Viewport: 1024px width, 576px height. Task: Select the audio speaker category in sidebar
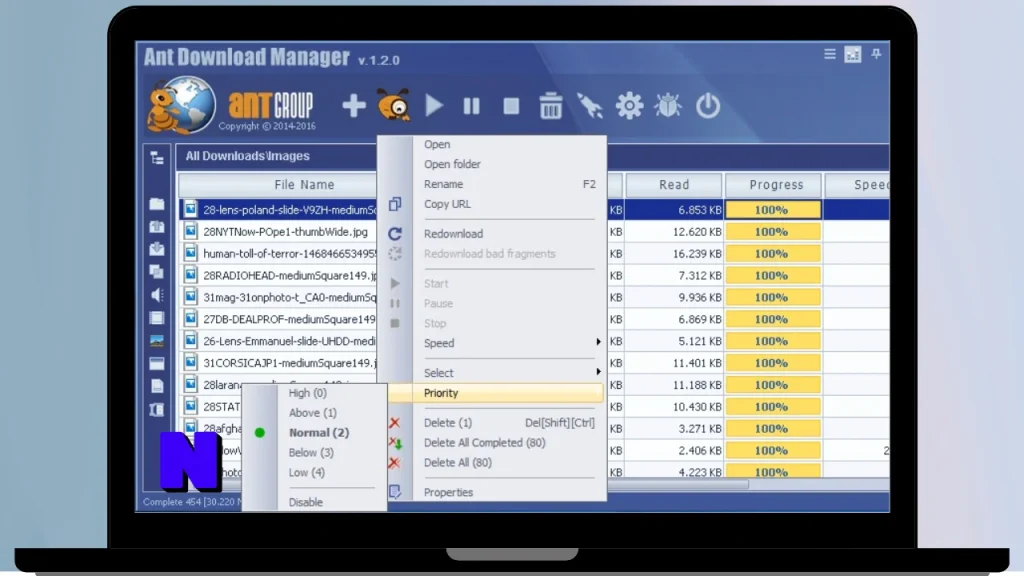[x=157, y=295]
